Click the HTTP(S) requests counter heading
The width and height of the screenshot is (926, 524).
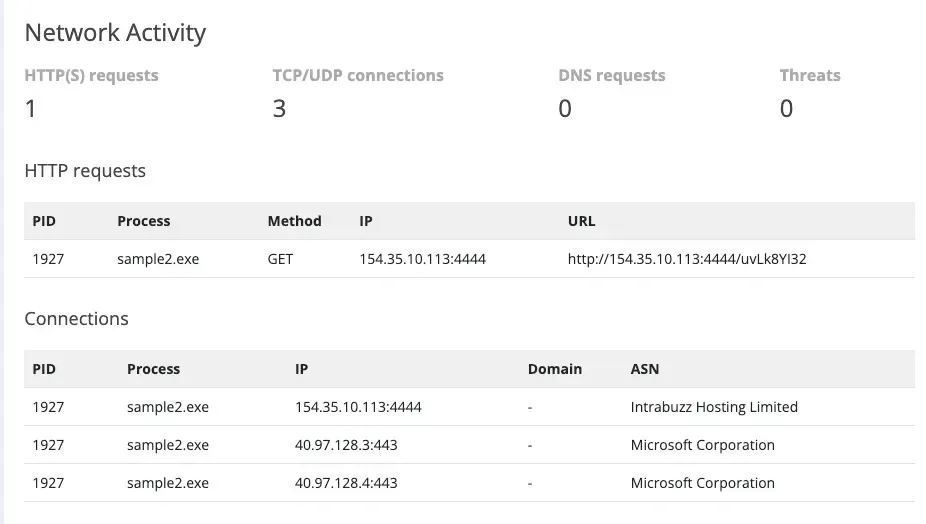coord(92,76)
